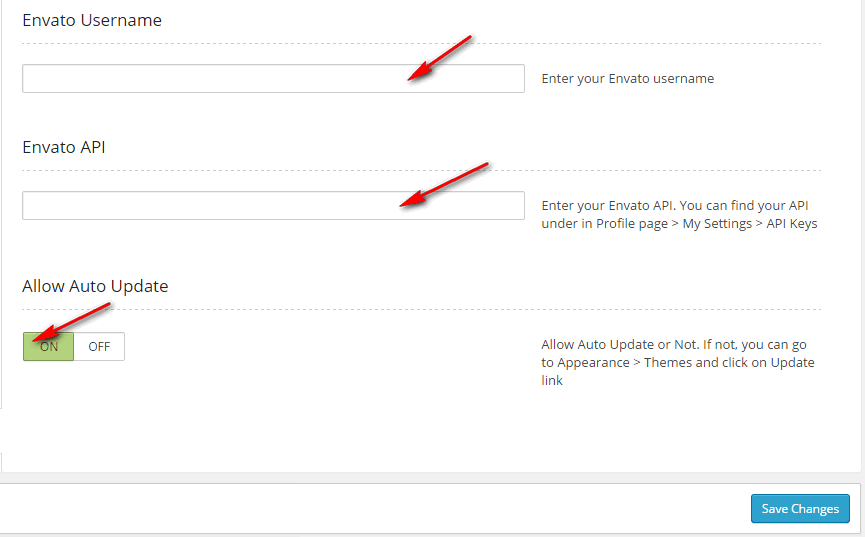
Task: Click the dashed divider below Envato API heading
Action: (x=421, y=170)
